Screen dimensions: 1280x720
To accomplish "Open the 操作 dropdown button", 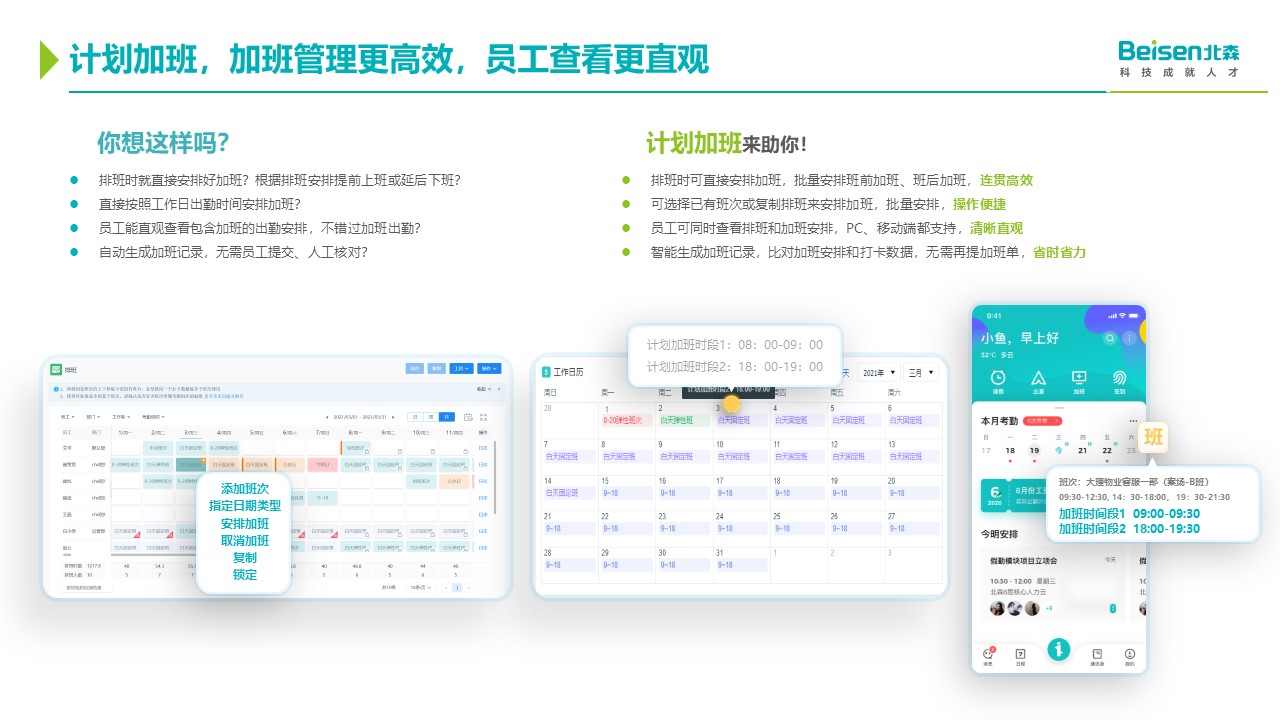I will 489,368.
